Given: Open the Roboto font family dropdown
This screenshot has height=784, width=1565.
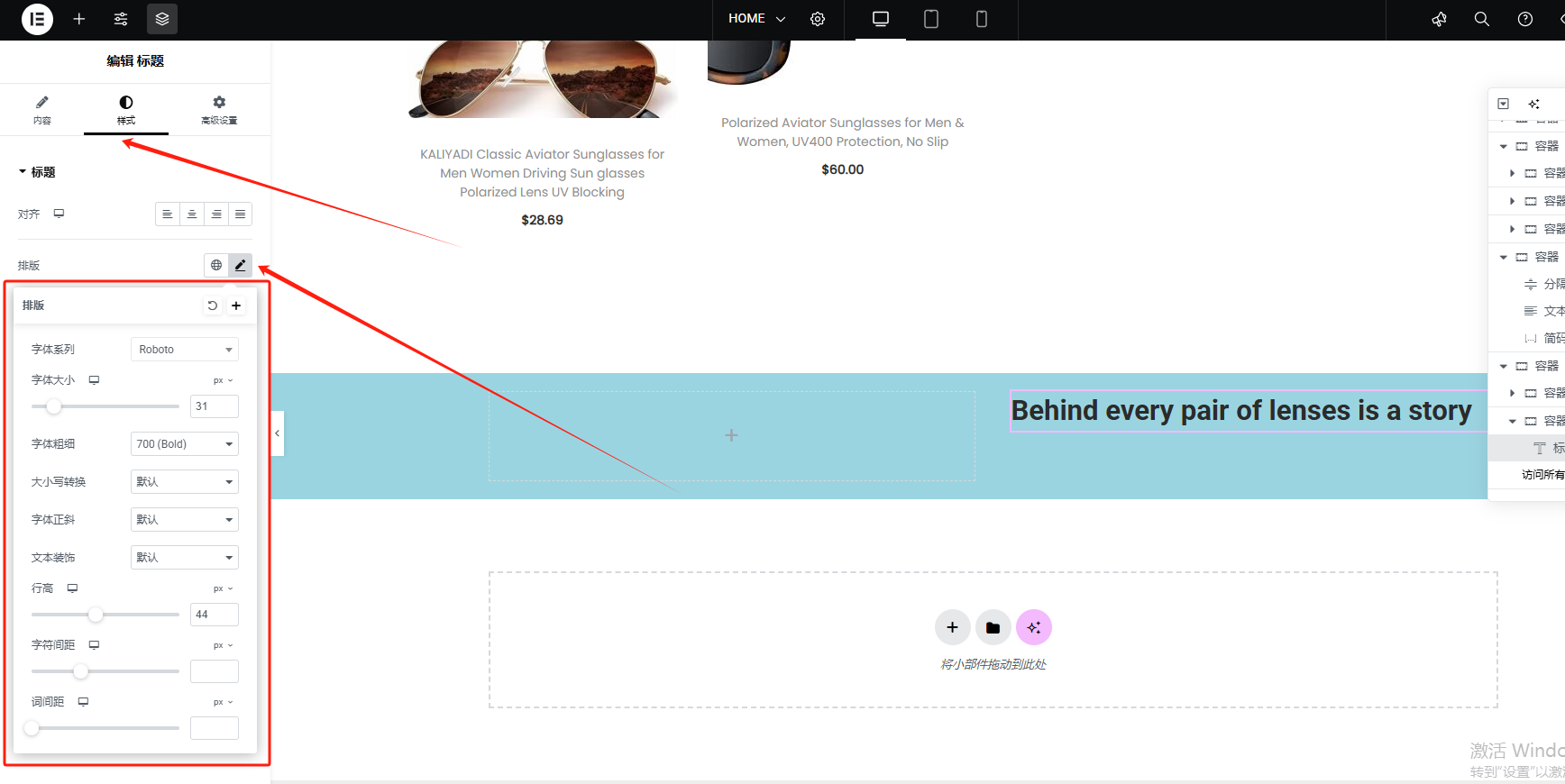Looking at the screenshot, I should pos(185,350).
